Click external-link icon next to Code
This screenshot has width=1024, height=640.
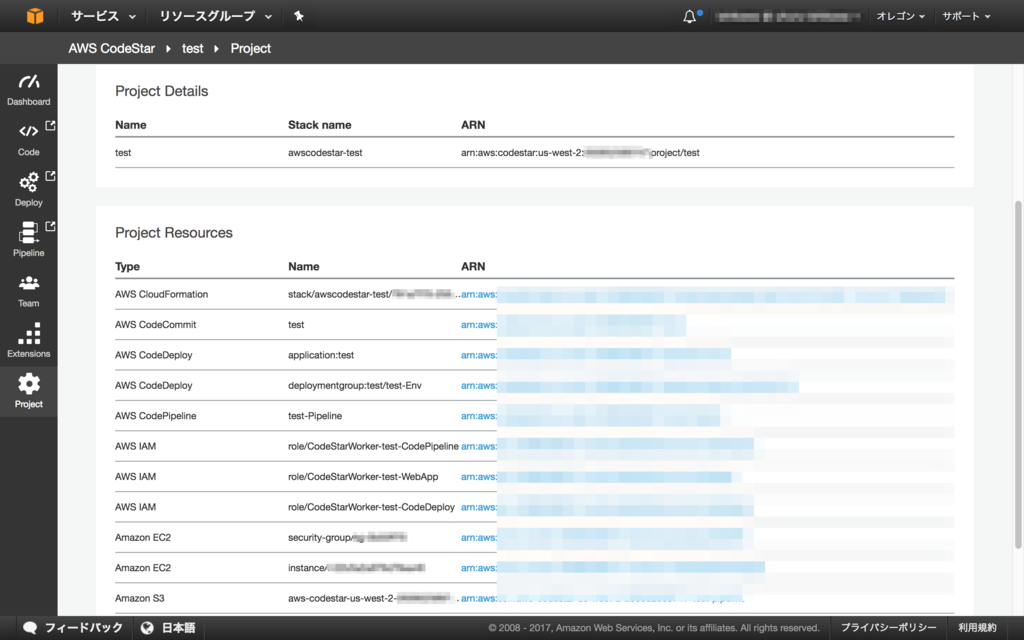(50, 125)
